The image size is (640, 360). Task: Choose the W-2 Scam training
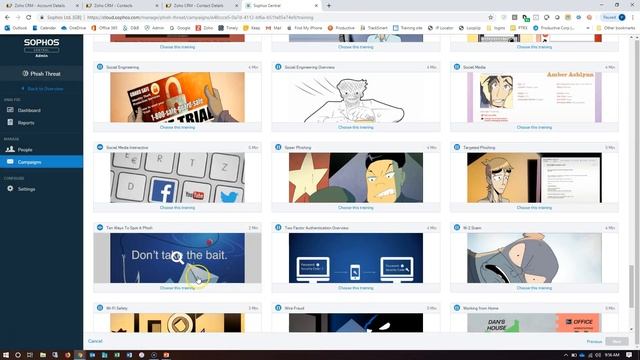click(534, 288)
